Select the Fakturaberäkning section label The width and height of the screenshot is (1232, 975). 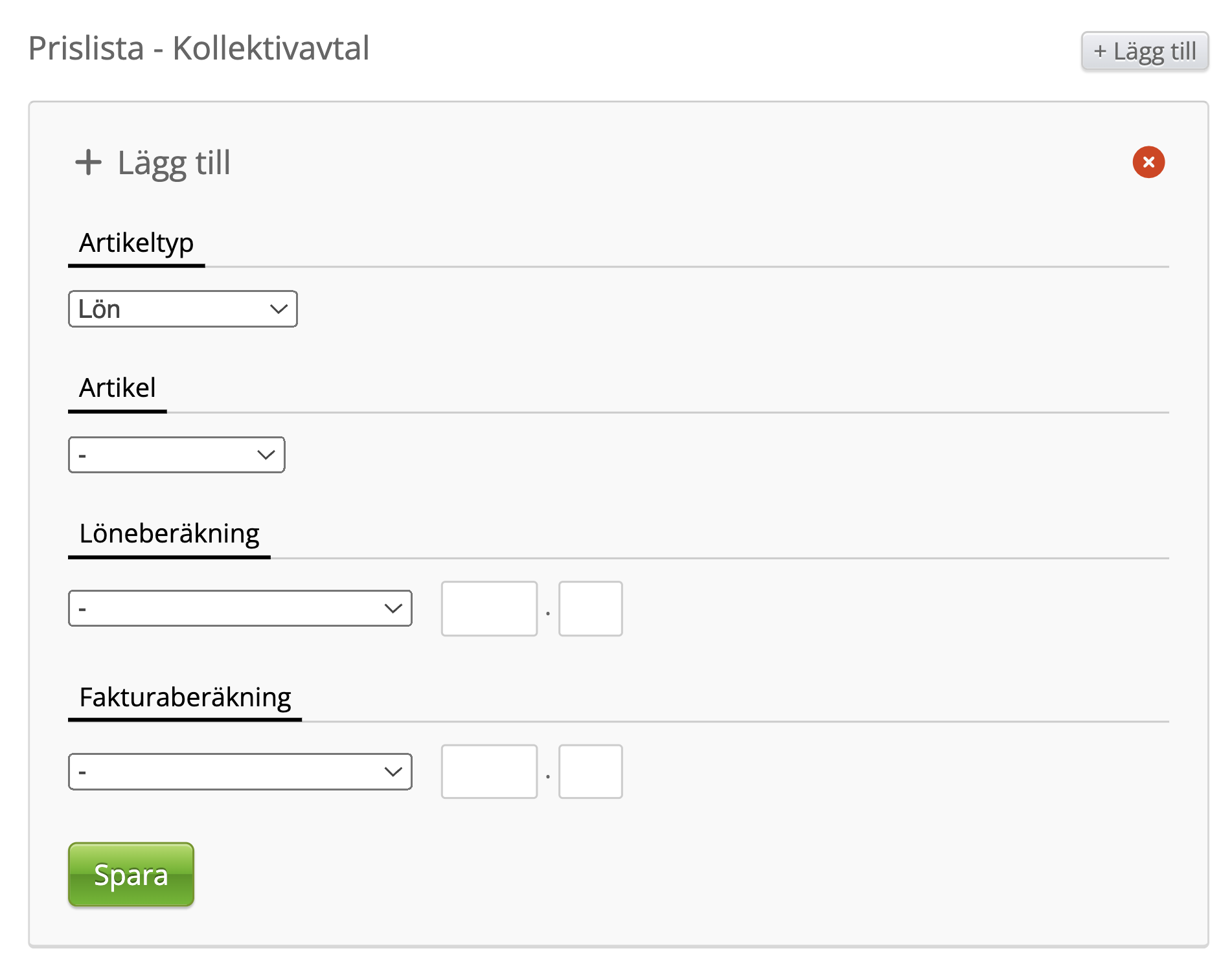(x=185, y=697)
